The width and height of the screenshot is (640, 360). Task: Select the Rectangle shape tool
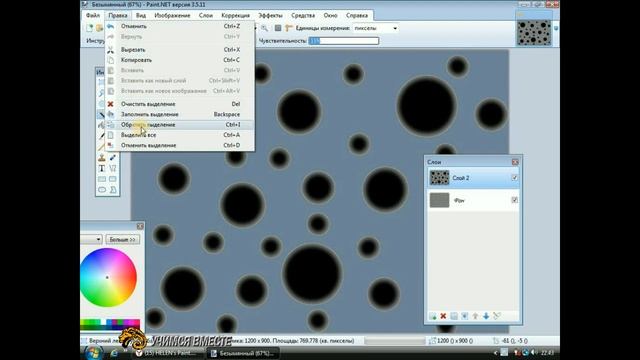coord(102,179)
